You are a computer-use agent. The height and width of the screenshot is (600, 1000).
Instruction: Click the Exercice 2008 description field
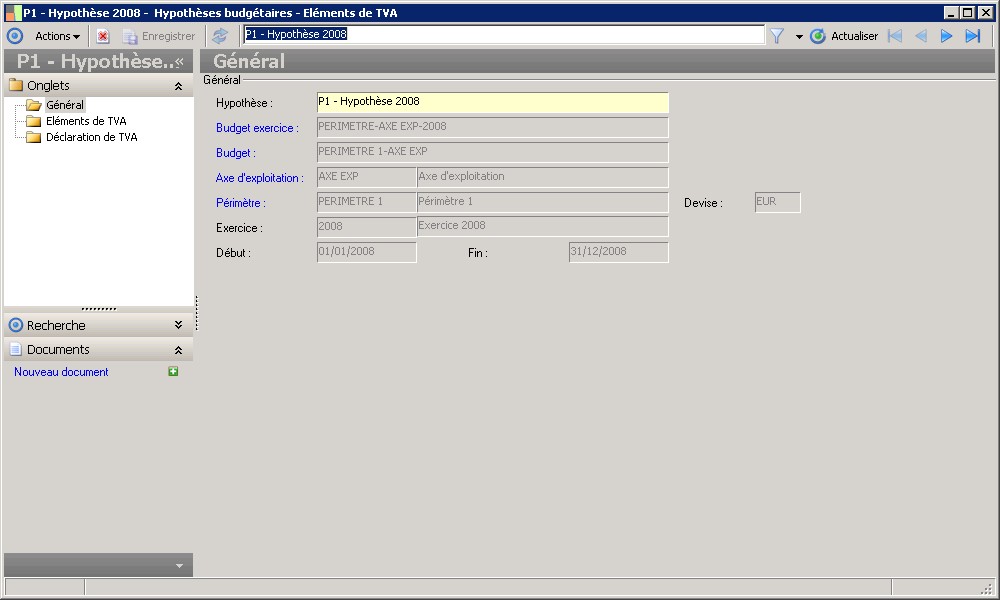(x=543, y=226)
